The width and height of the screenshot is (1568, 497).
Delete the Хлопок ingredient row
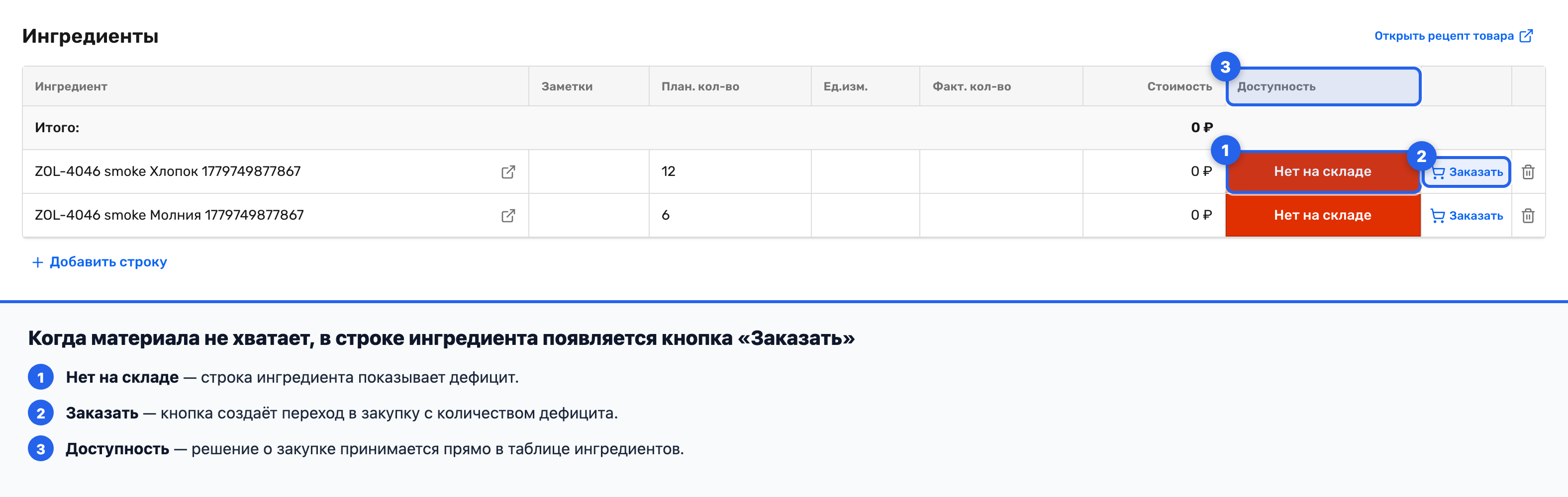point(1528,172)
